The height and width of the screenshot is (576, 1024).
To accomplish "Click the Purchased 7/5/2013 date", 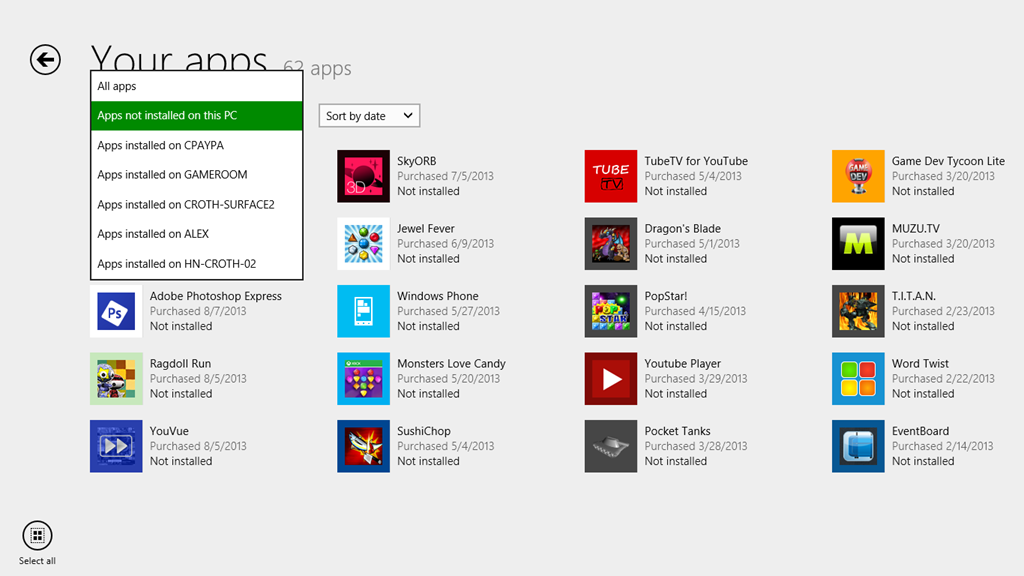I will coord(445,176).
